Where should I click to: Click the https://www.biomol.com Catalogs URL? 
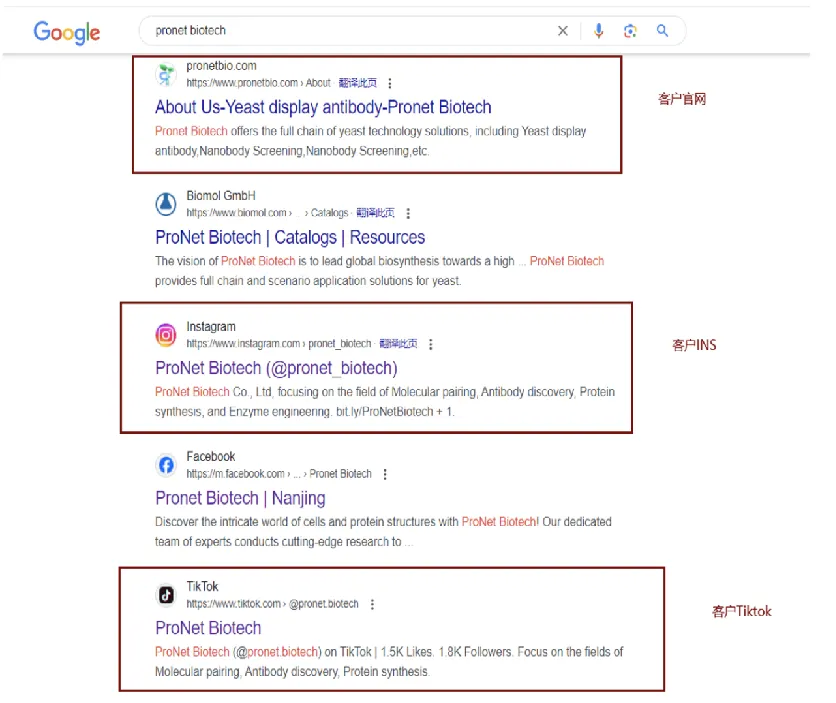coord(267,213)
